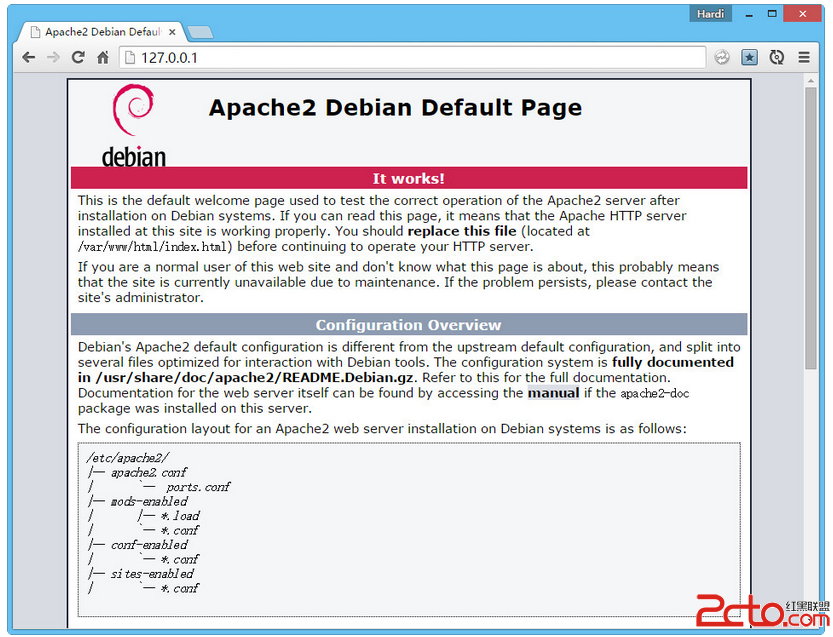Click the forward navigation arrow

pyautogui.click(x=53, y=57)
